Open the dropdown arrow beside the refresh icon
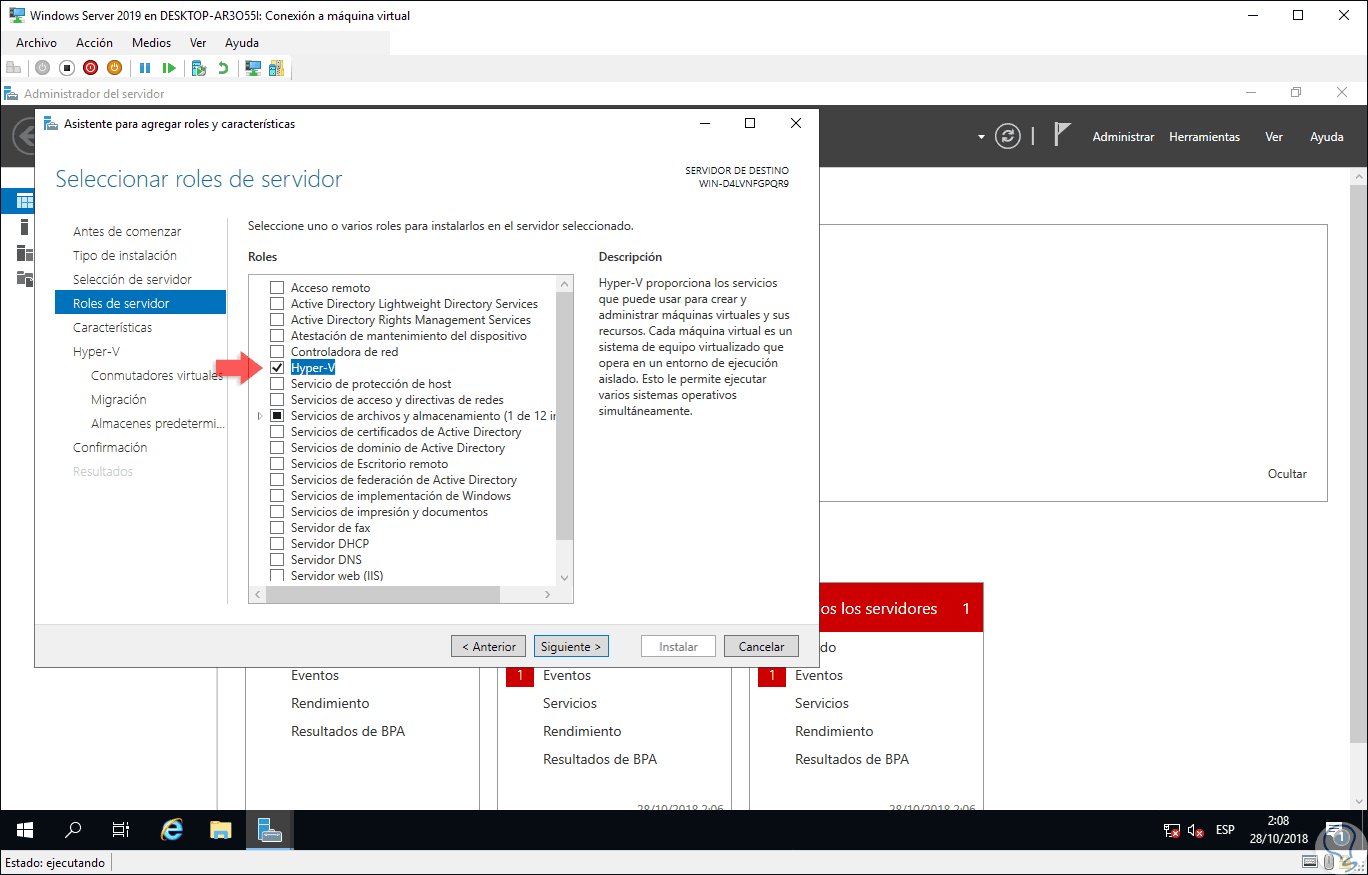Image resolution: width=1368 pixels, height=875 pixels. 982,137
